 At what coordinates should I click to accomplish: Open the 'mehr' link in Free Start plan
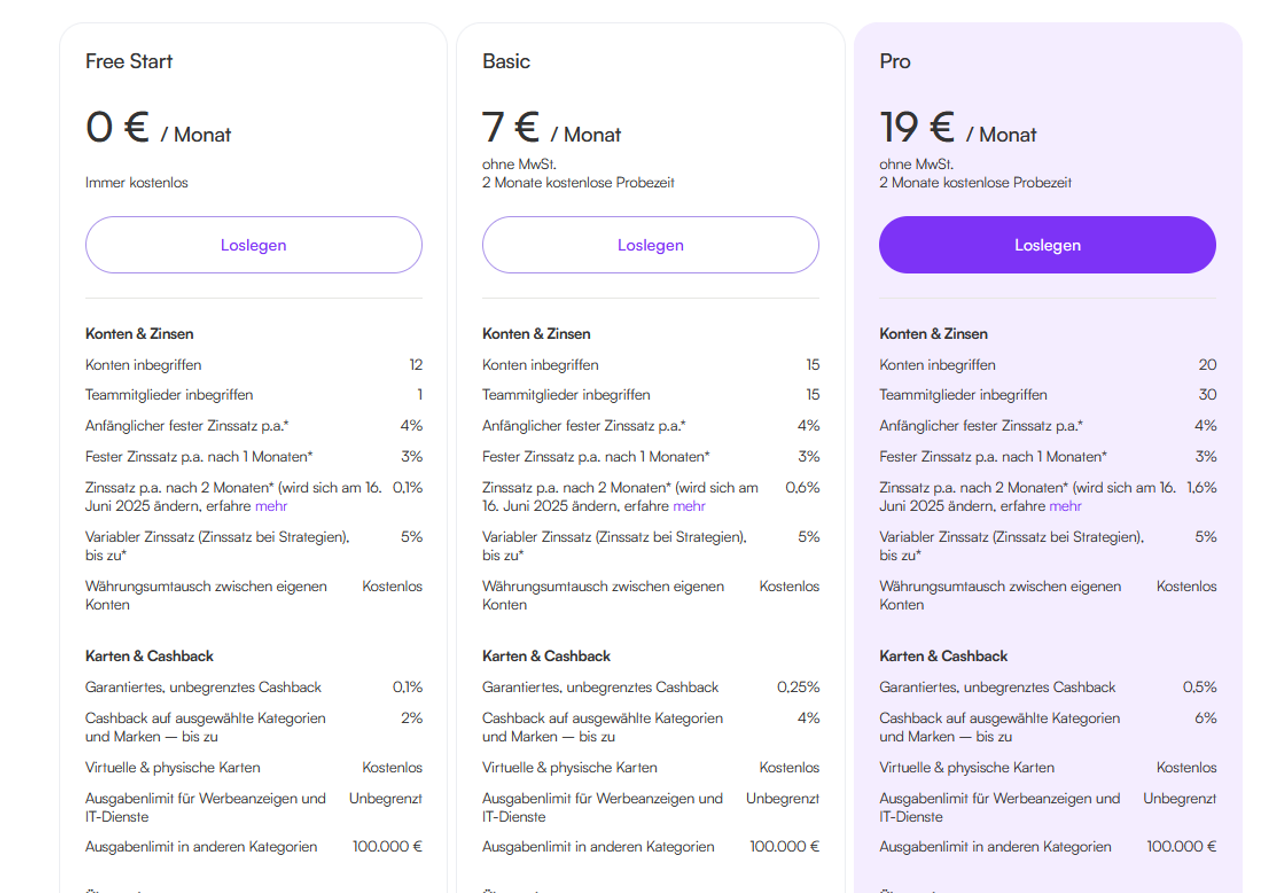tap(271, 506)
